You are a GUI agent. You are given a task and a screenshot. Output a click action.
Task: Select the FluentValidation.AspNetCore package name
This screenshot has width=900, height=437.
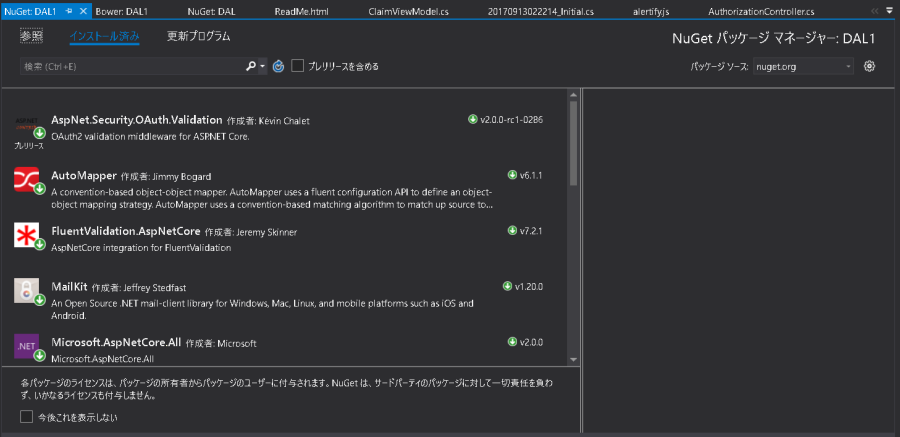(126, 231)
